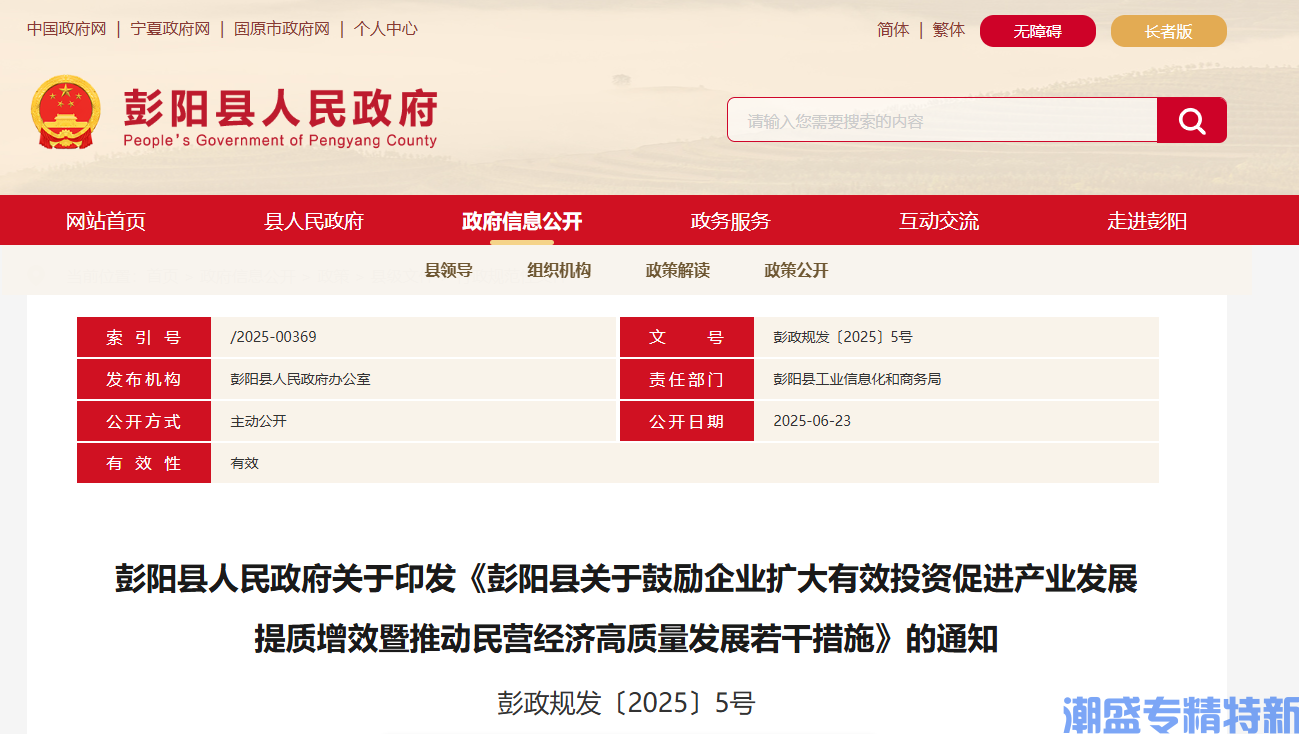Open the 互动交流 nav tab
1299x734 pixels.
click(x=939, y=221)
